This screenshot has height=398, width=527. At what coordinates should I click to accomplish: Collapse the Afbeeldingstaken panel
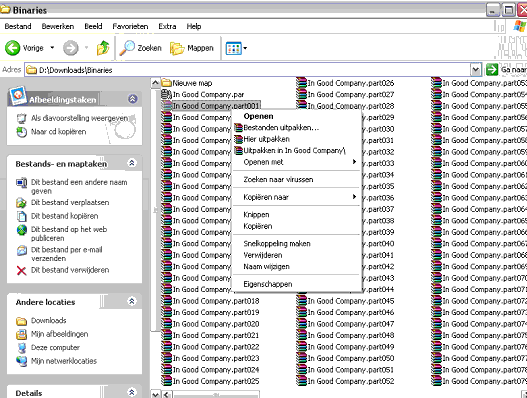pyautogui.click(x=132, y=99)
